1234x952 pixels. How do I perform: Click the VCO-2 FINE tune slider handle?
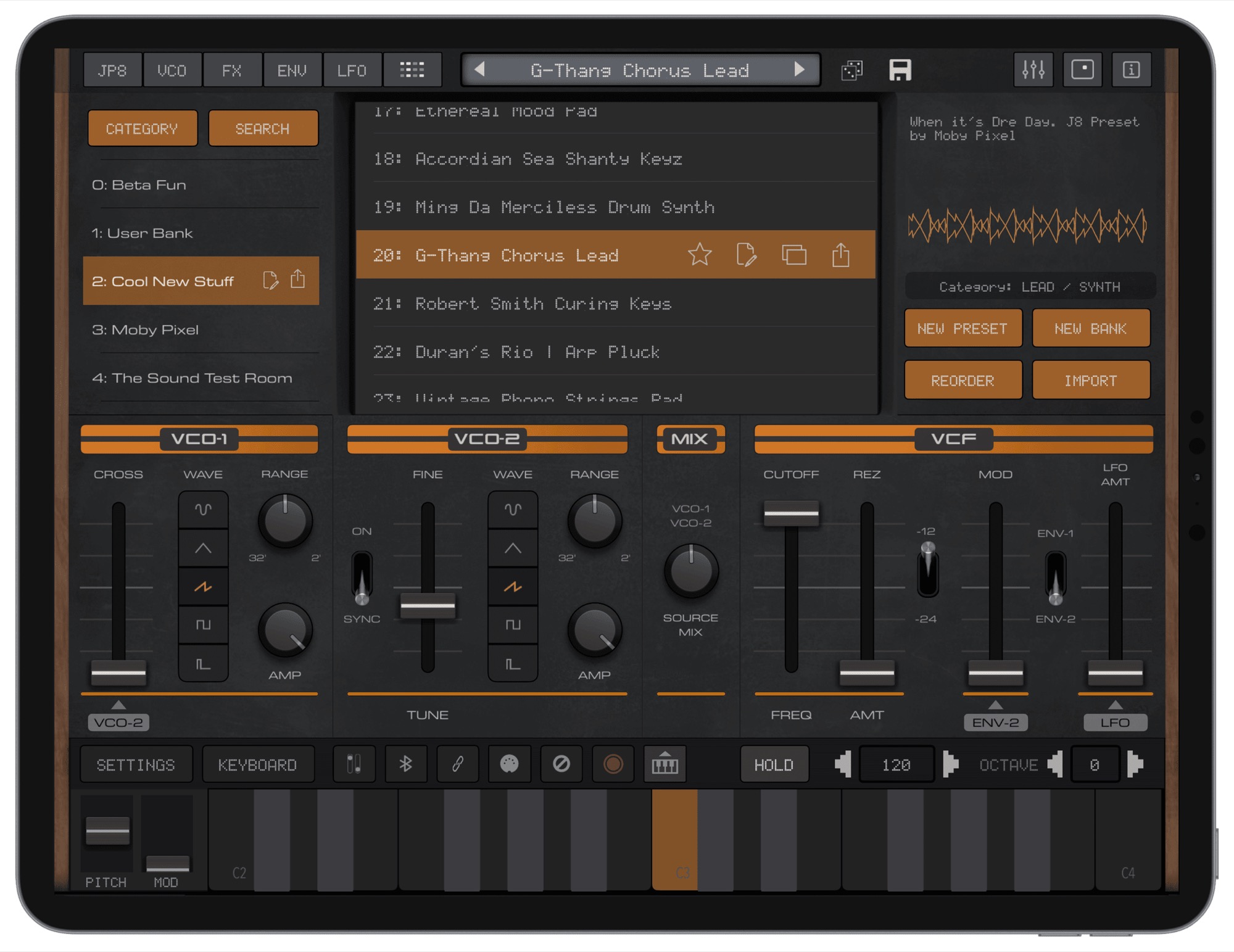click(428, 605)
